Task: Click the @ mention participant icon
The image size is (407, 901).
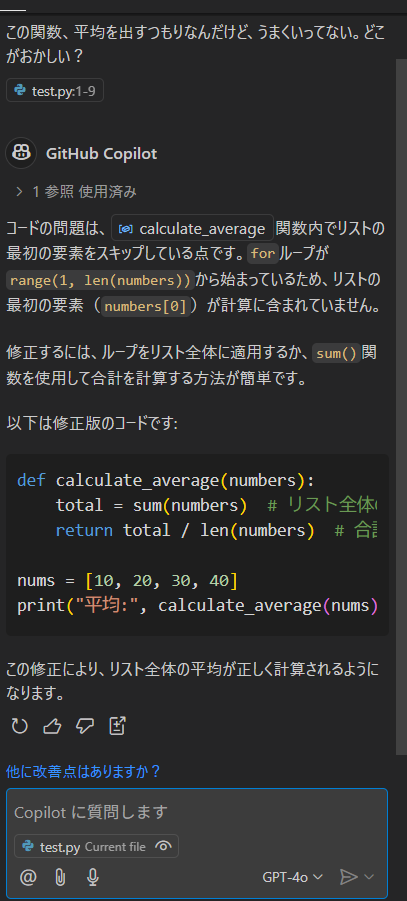Action: (28, 877)
